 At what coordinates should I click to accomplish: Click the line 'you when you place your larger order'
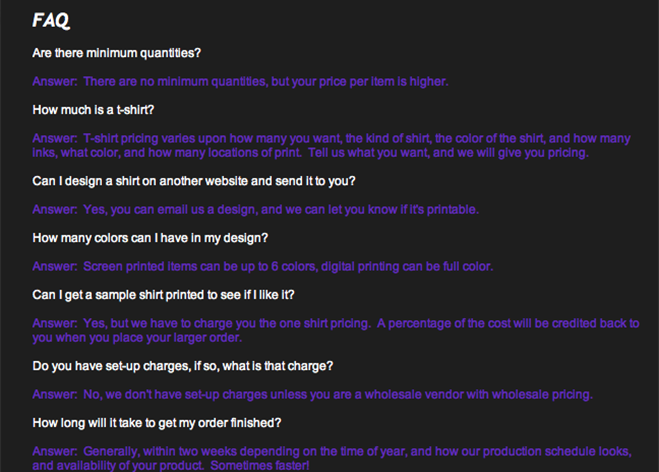[137, 338]
